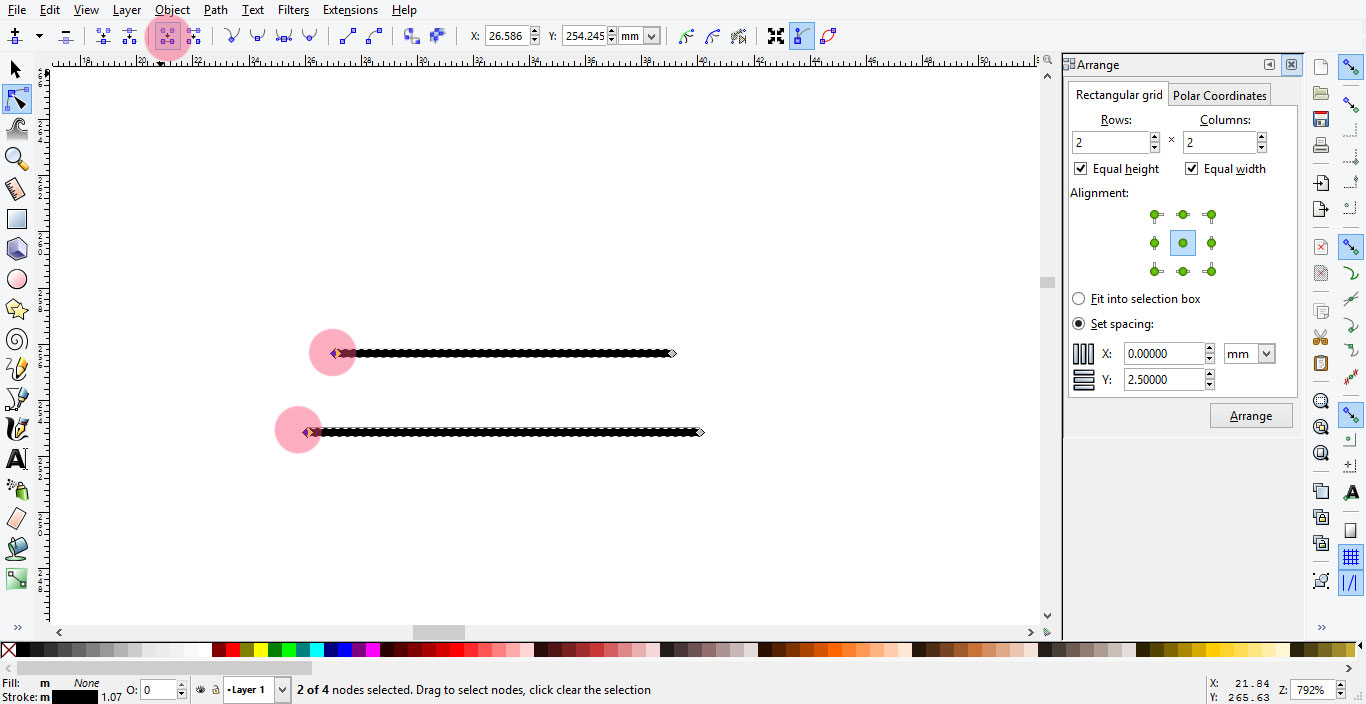1366x704 pixels.
Task: Expand left toolbox overflow chevron
Action: pyautogui.click(x=16, y=628)
